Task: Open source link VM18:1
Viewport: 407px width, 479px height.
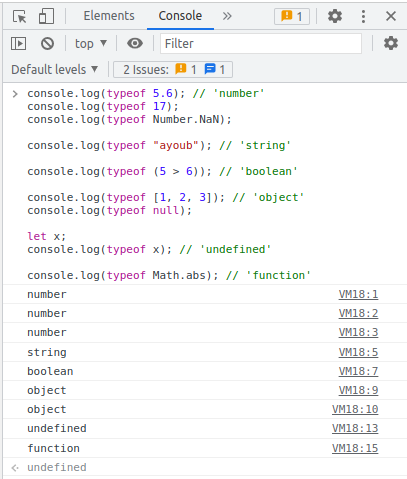Action: point(358,294)
